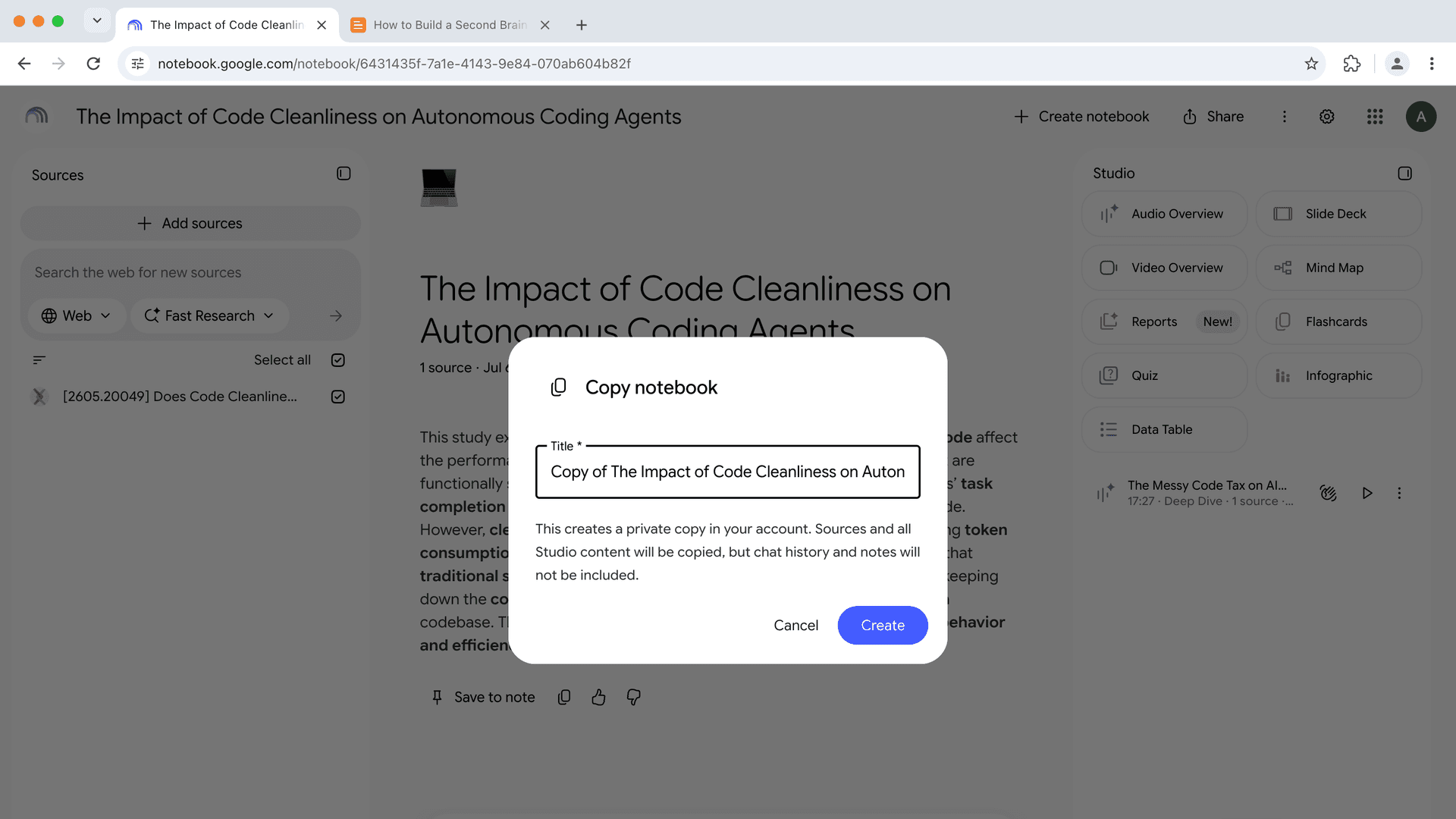Image resolution: width=1456 pixels, height=819 pixels.
Task: Click the thumbs up icon on summary
Action: pyautogui.click(x=598, y=697)
